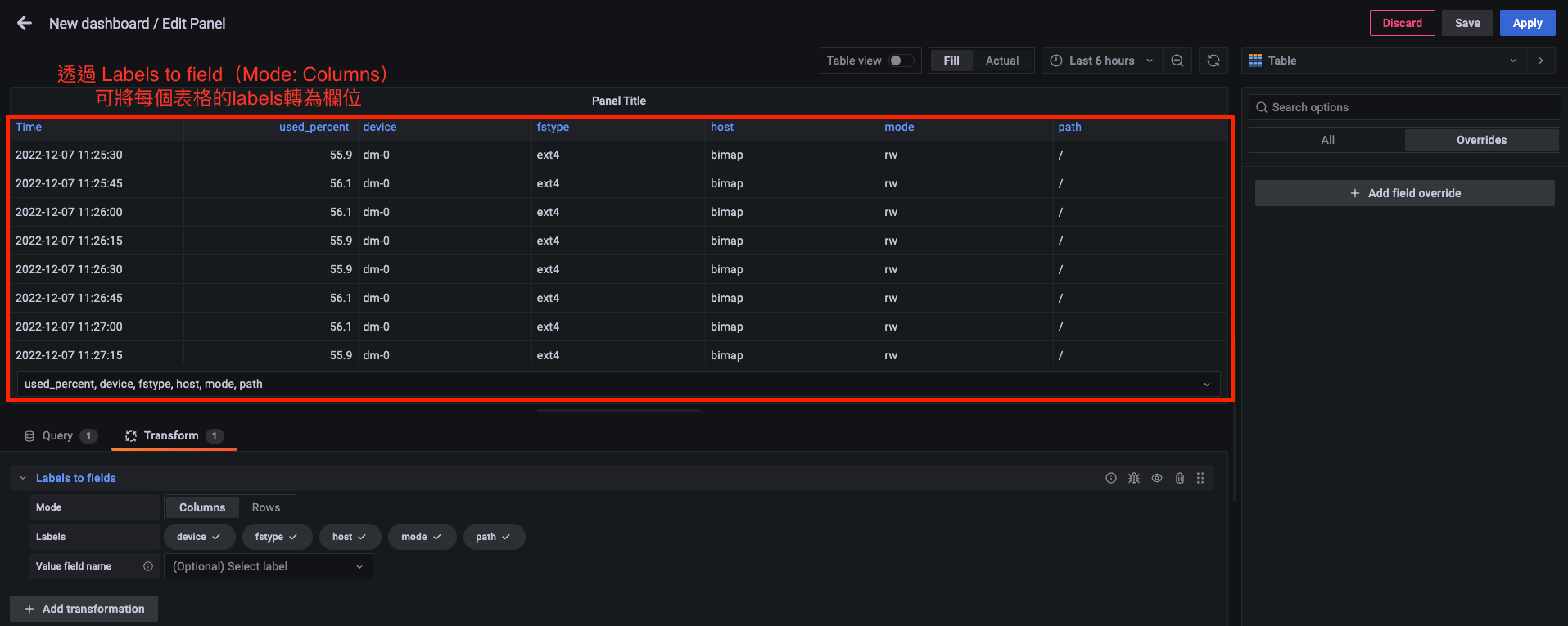Open the Last 6 hours time picker
This screenshot has width=1568, height=626.
pyautogui.click(x=1101, y=61)
